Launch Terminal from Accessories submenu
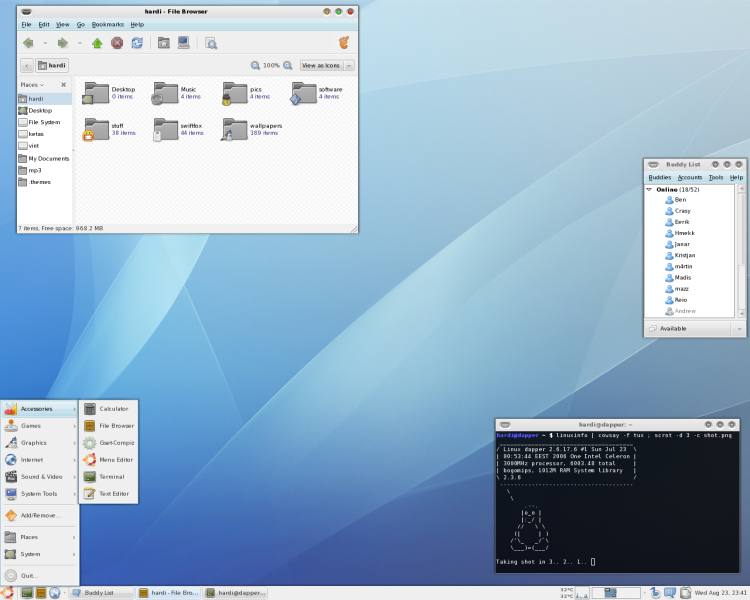The width and height of the screenshot is (750, 600). click(109, 477)
